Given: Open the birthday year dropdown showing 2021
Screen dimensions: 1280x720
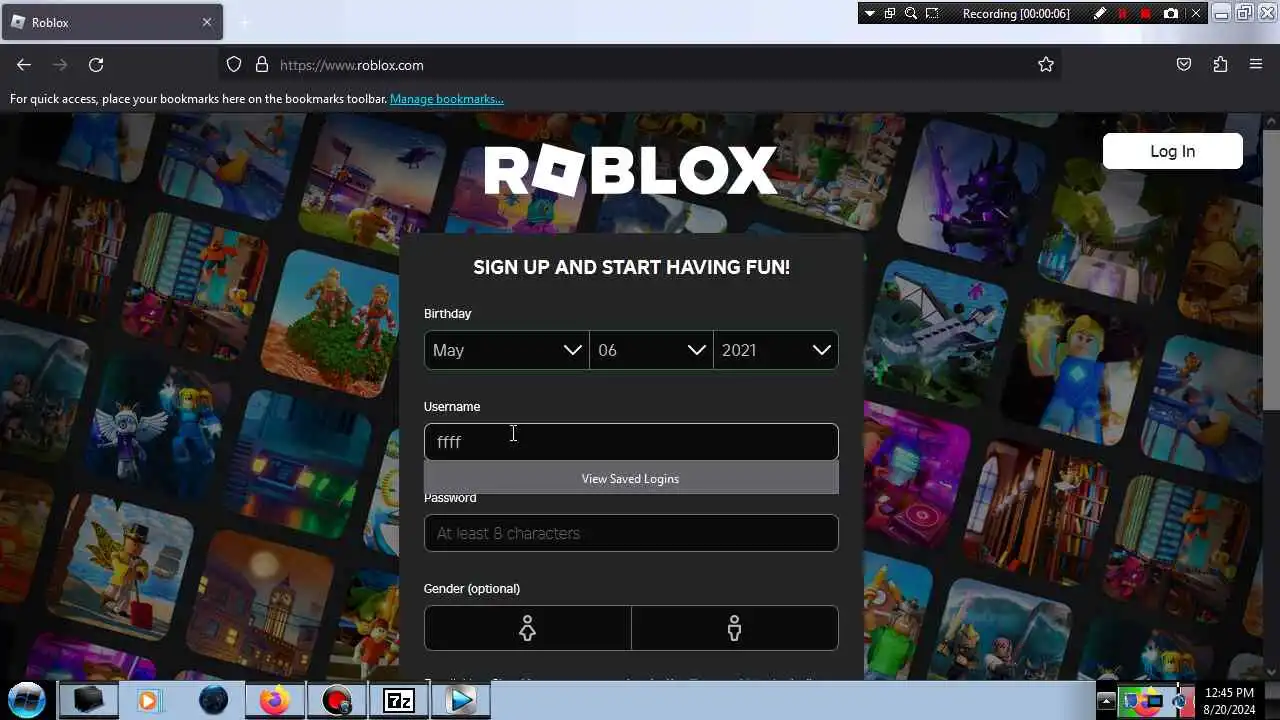Looking at the screenshot, I should (776, 350).
